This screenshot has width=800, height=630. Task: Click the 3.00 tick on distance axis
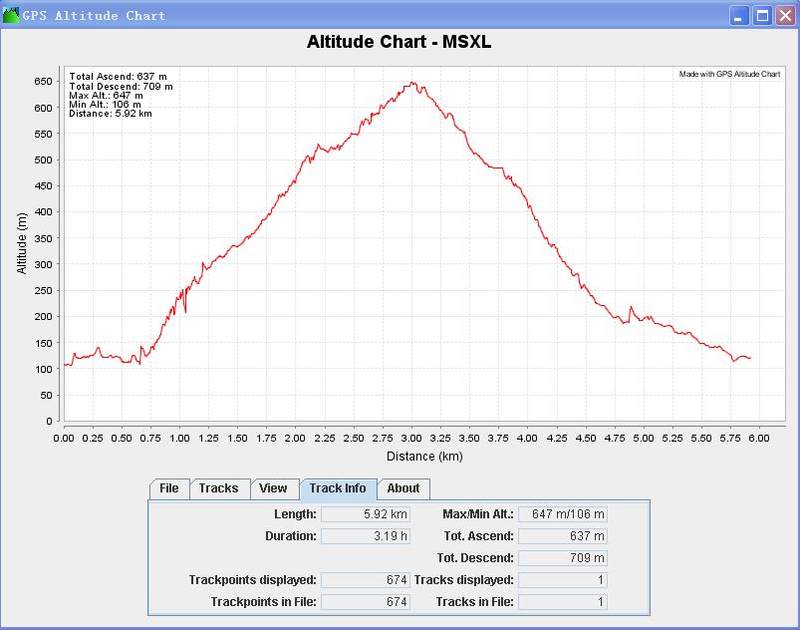(x=411, y=438)
